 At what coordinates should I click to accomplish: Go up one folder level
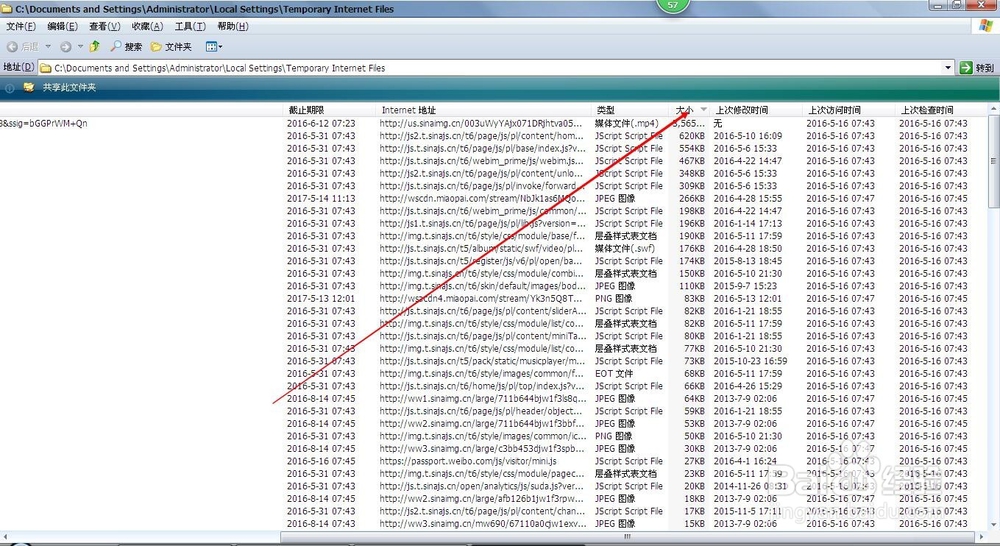95,46
